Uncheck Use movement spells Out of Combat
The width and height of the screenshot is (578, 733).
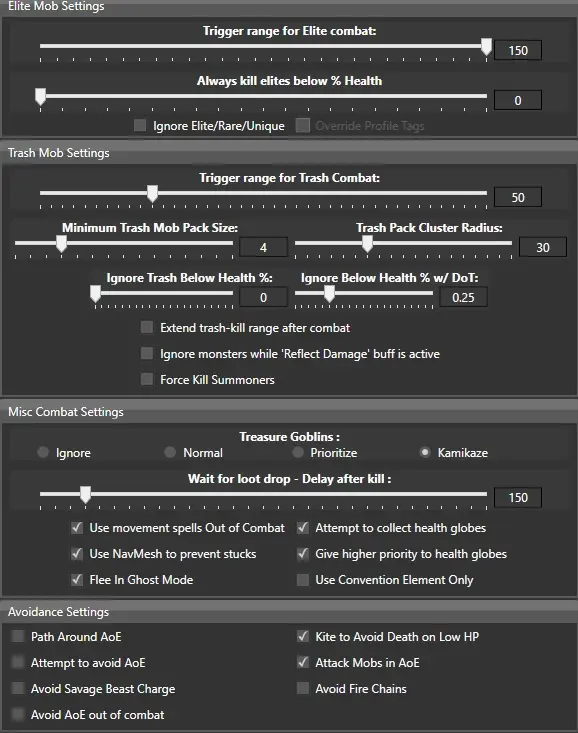click(77, 528)
